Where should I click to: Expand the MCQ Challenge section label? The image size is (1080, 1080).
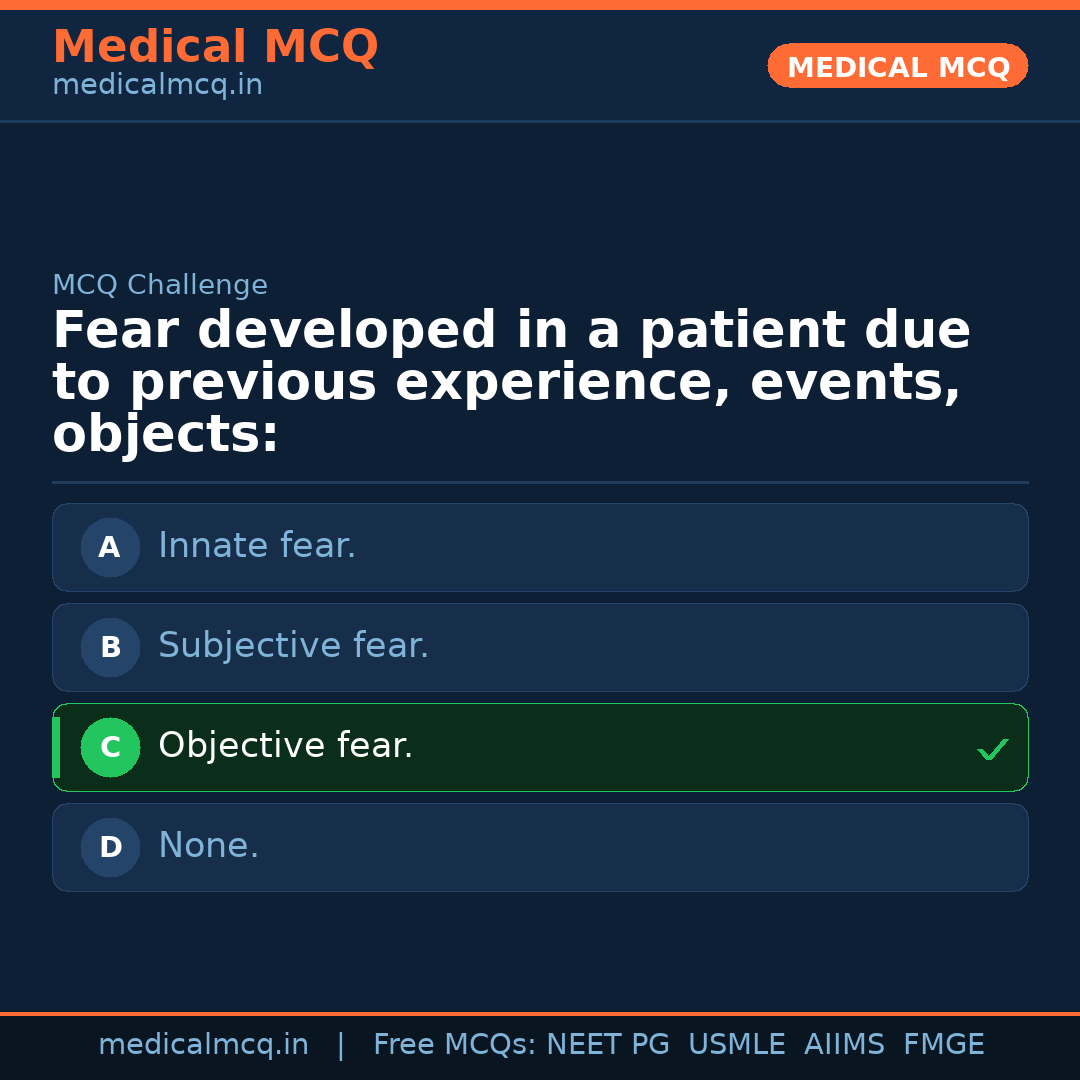[x=160, y=285]
